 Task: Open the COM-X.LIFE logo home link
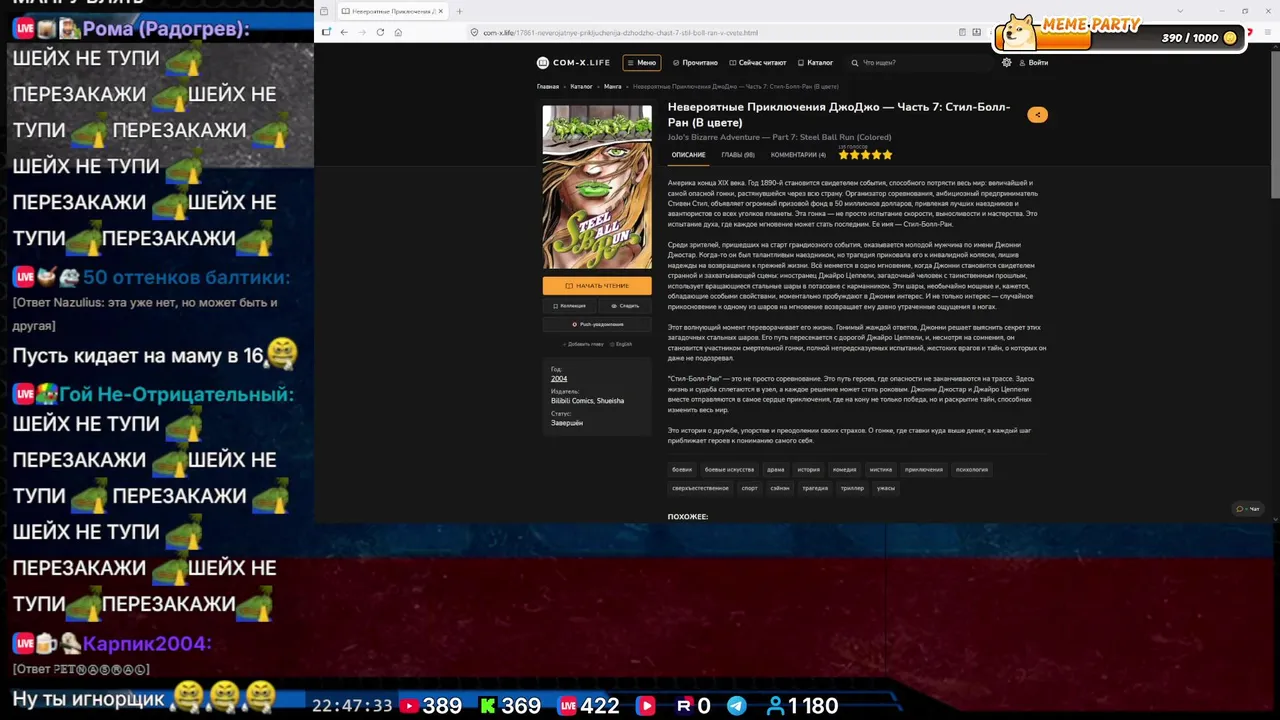point(573,62)
